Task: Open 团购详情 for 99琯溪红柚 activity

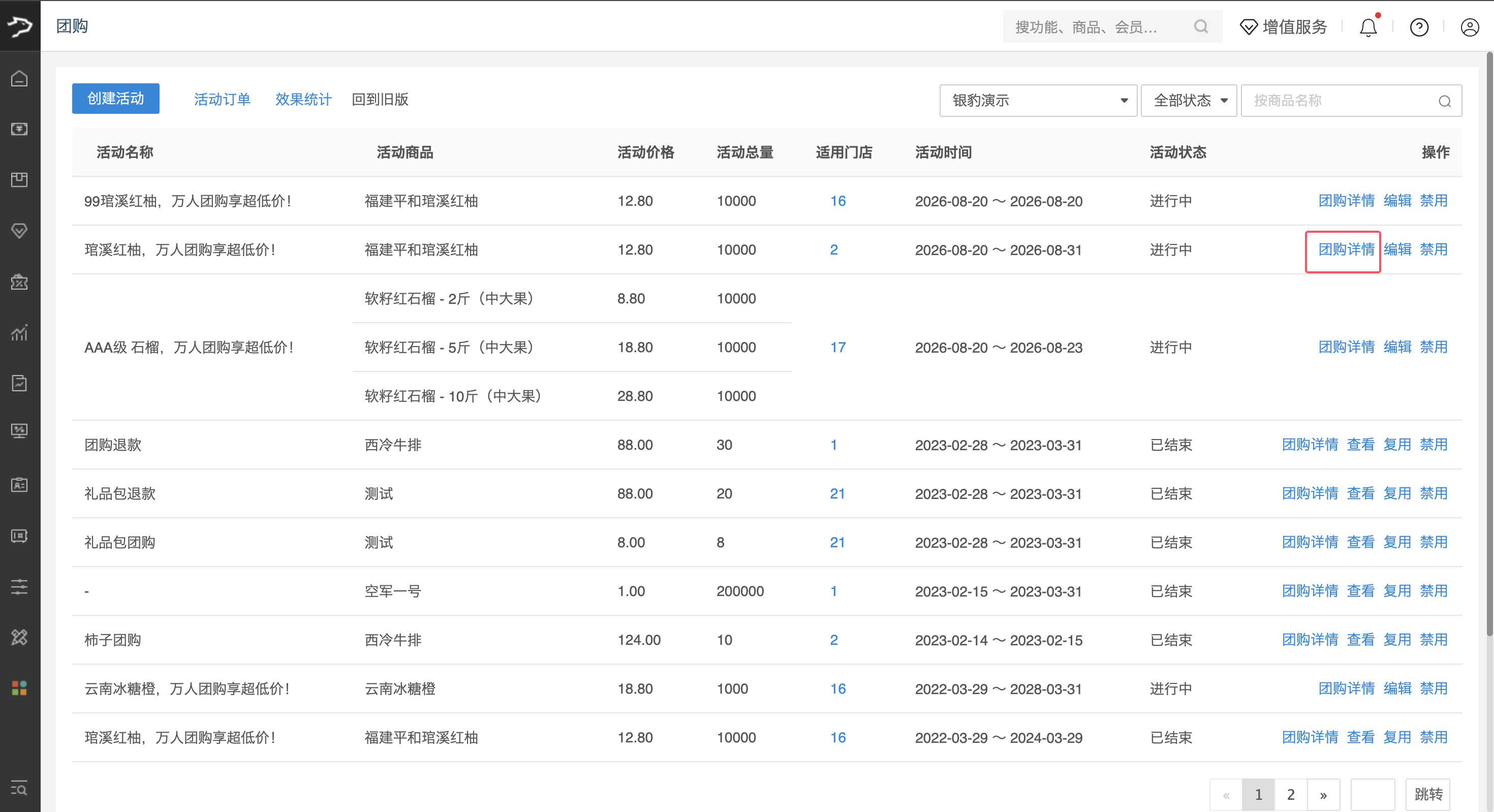Action: [1347, 201]
